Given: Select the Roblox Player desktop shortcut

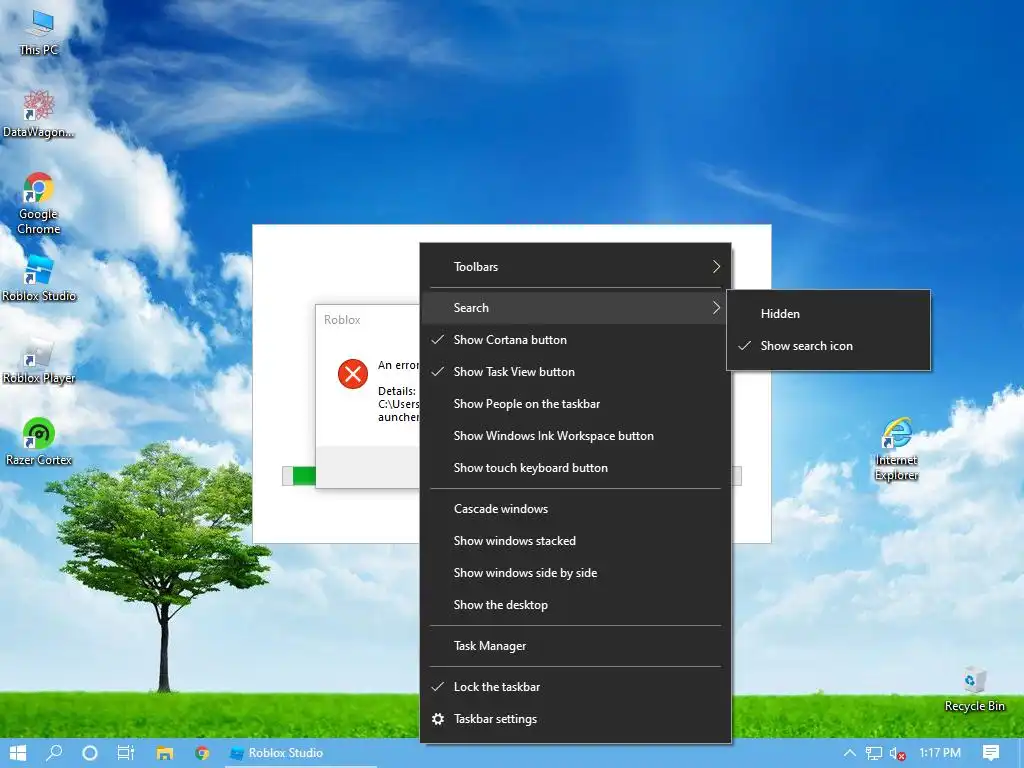Looking at the screenshot, I should click(39, 361).
